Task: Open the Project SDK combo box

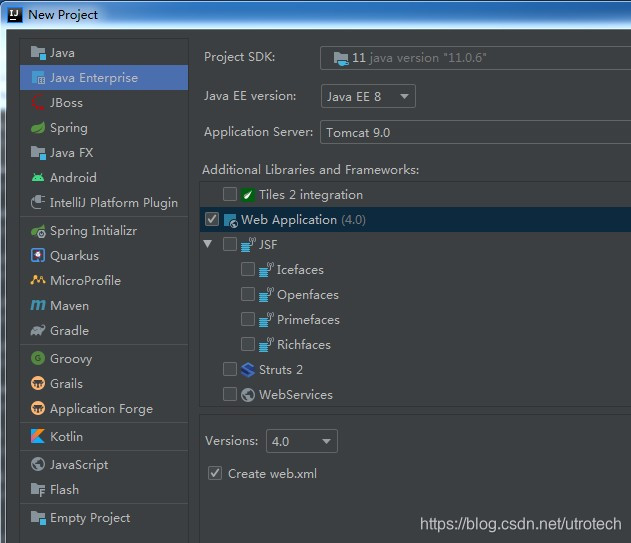Action: coord(476,58)
